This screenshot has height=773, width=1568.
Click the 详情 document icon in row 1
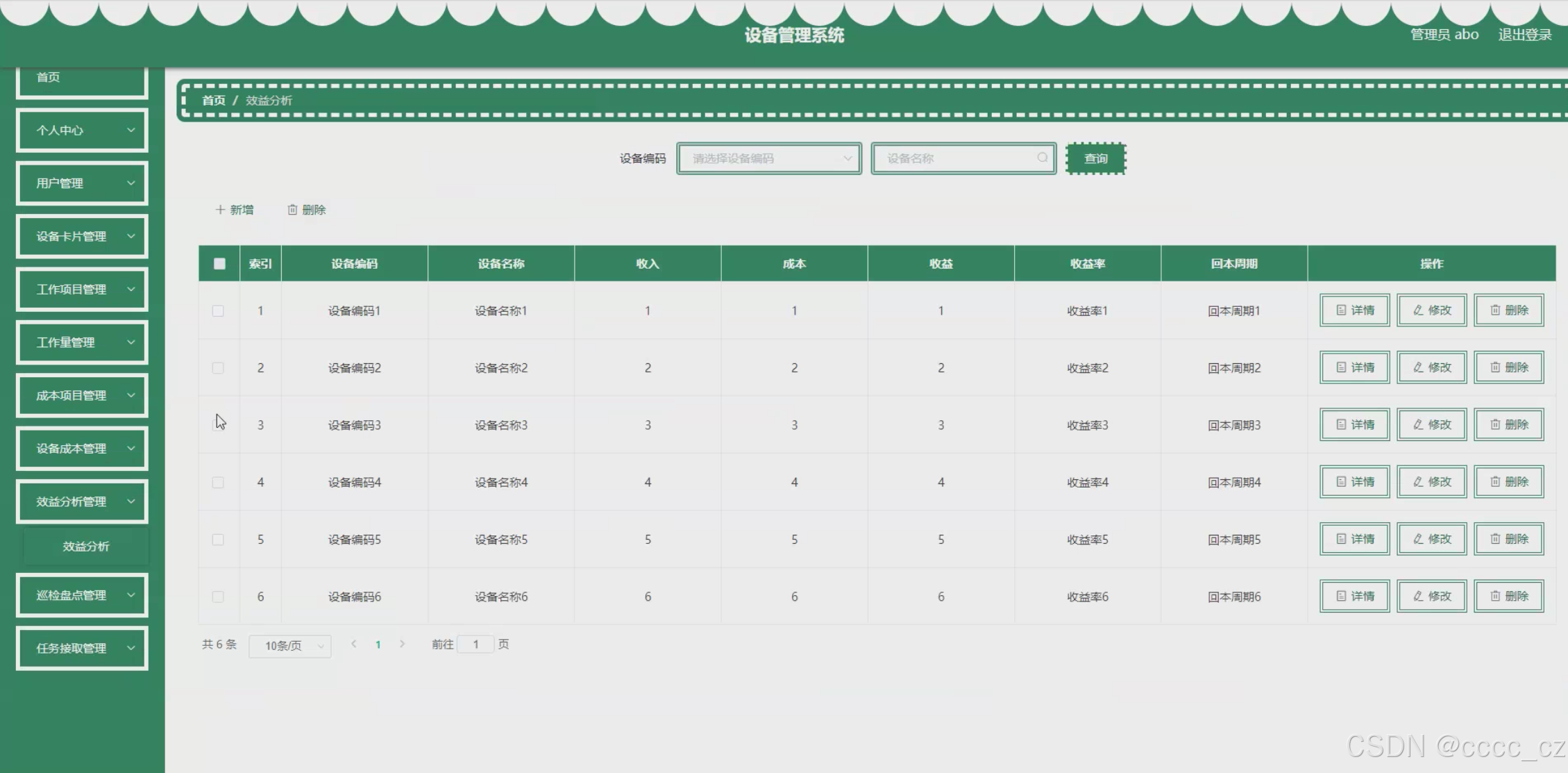pos(1341,310)
